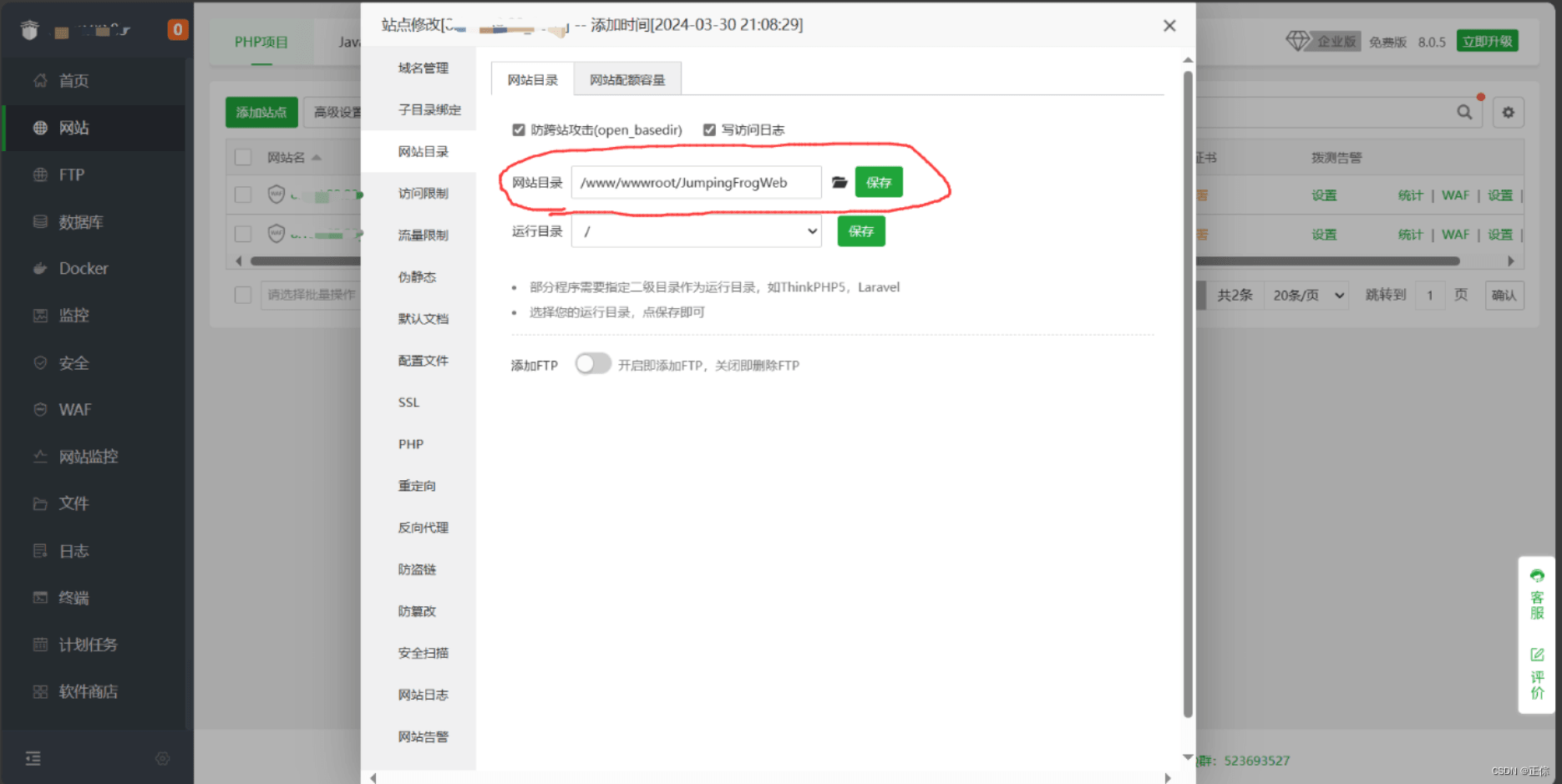Open the 客服 customer service icon
1562x784 pixels.
point(1537,576)
